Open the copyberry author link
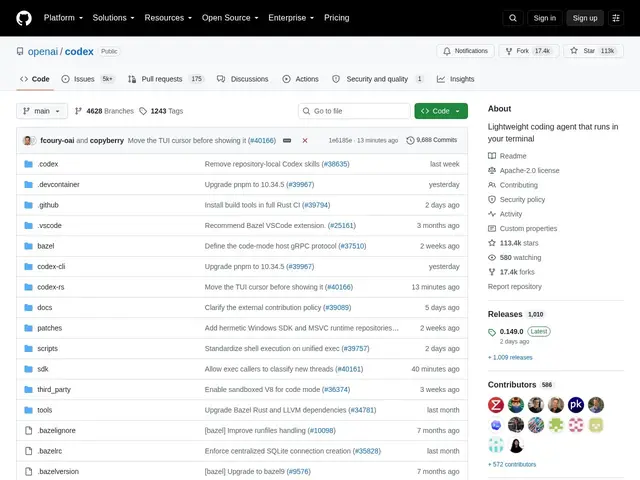The width and height of the screenshot is (640, 480). [x=107, y=140]
